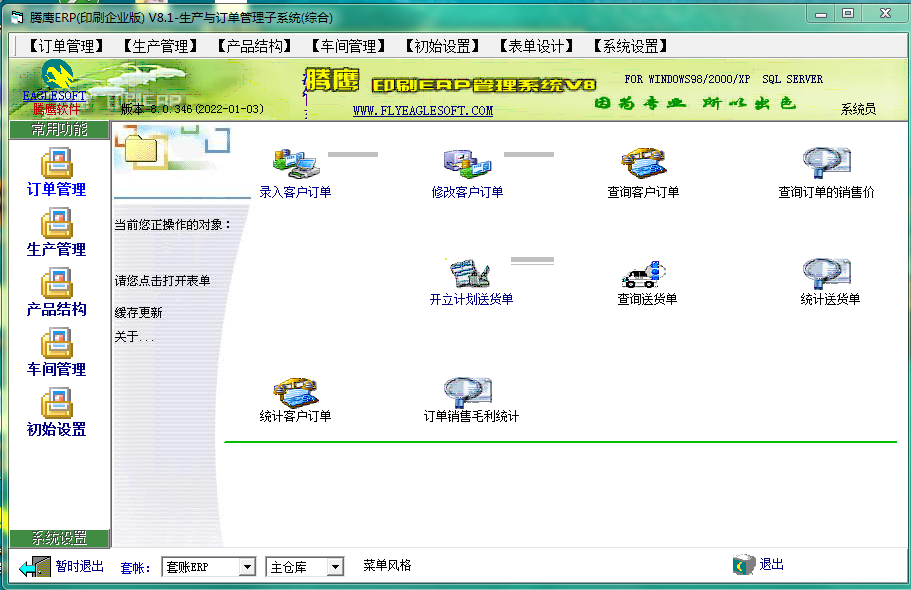Click the 套帐: label
The image size is (911, 590).
(x=135, y=568)
